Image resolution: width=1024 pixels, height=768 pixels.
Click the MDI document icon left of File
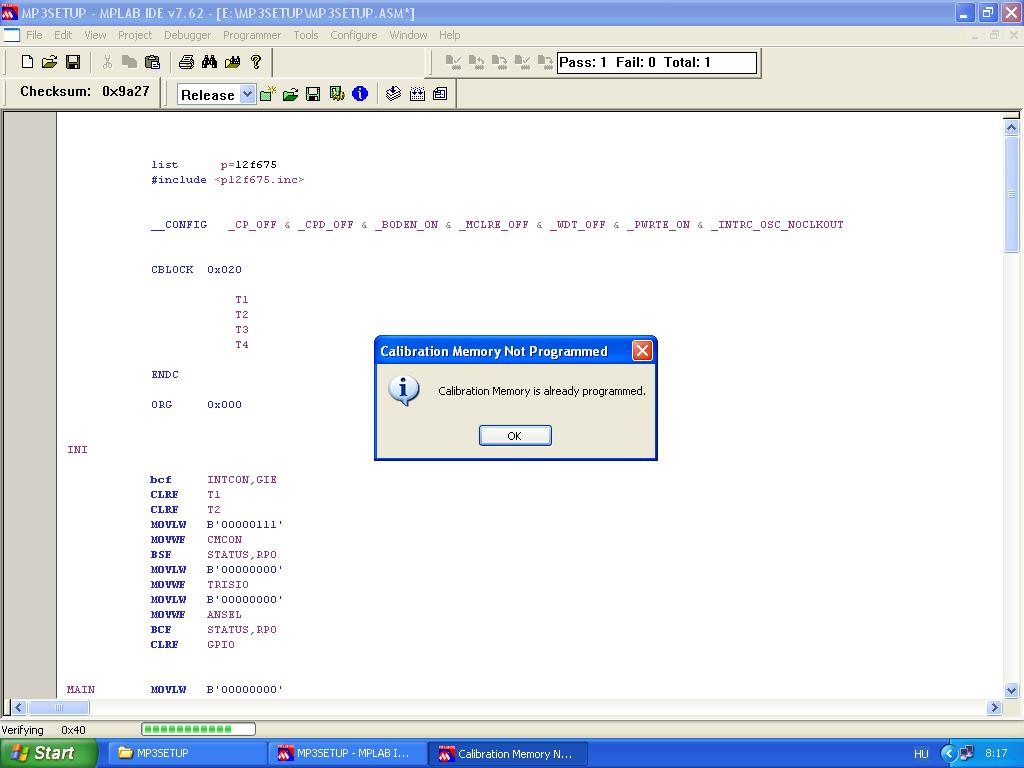pos(12,35)
